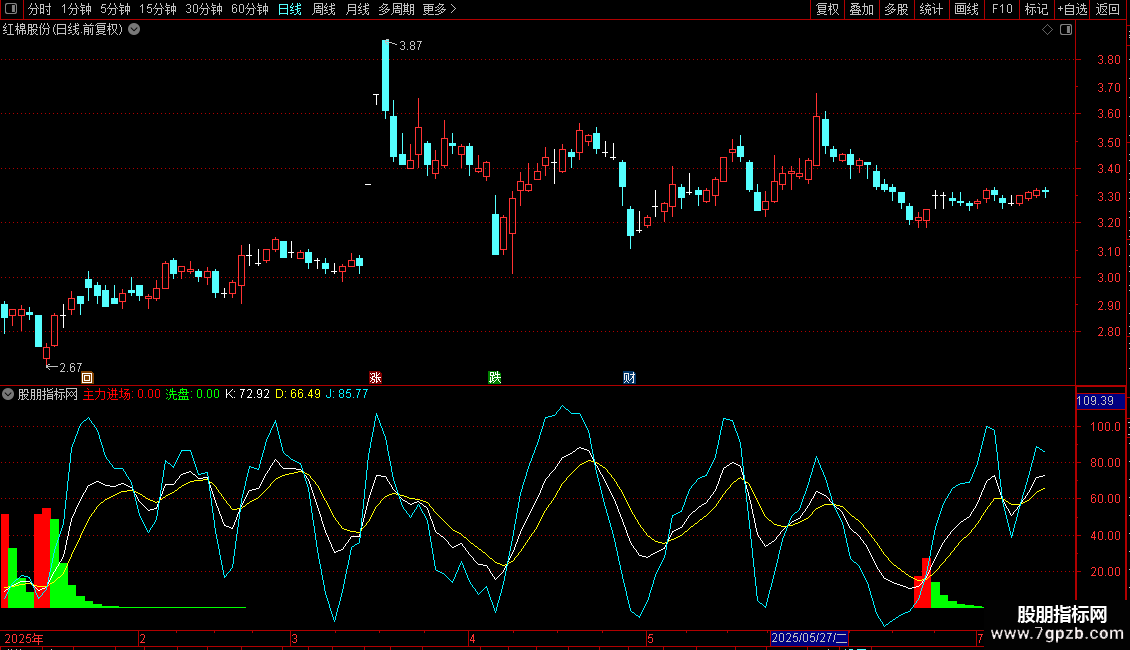Toggle the left panel layout icon
Screen dimensions: 1130x650
11,9
